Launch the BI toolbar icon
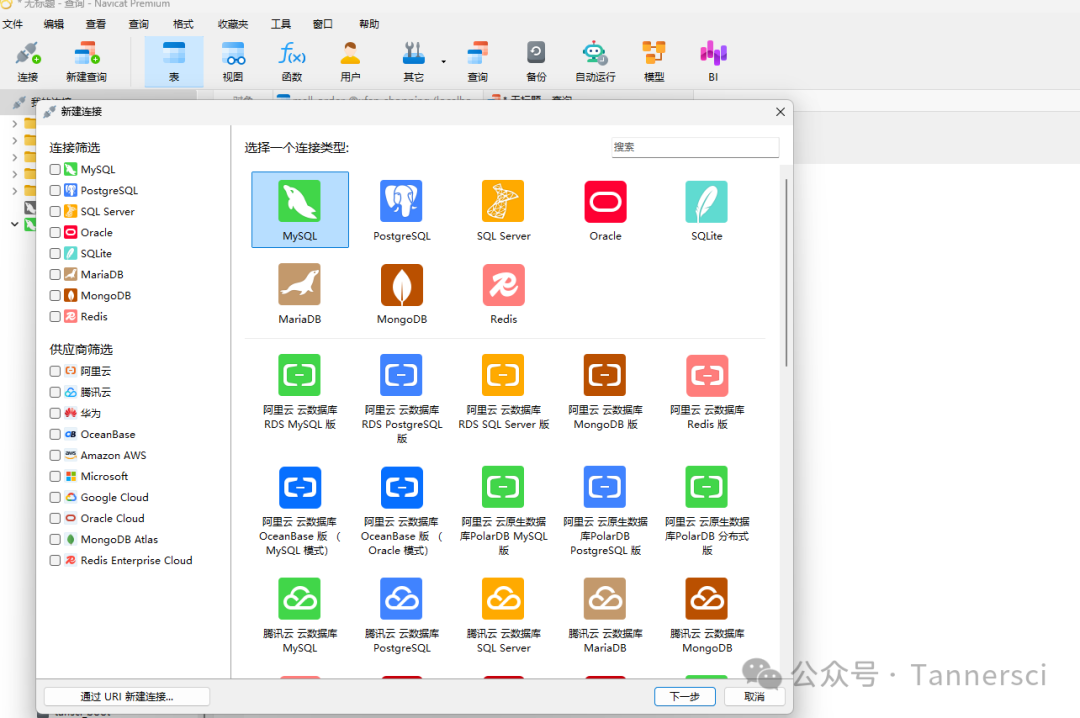Image resolution: width=1080 pixels, height=718 pixels. point(713,61)
